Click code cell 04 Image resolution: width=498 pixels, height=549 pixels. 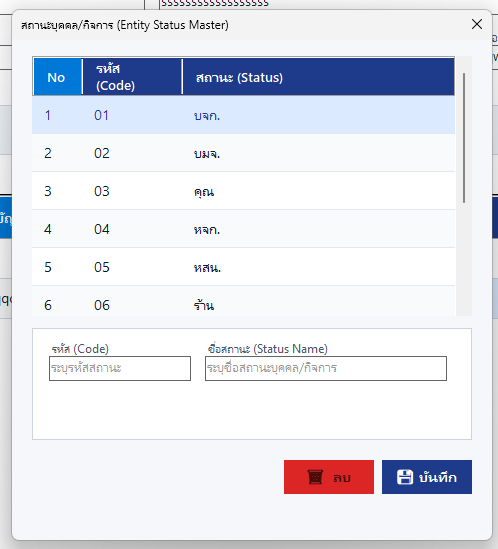point(102,229)
